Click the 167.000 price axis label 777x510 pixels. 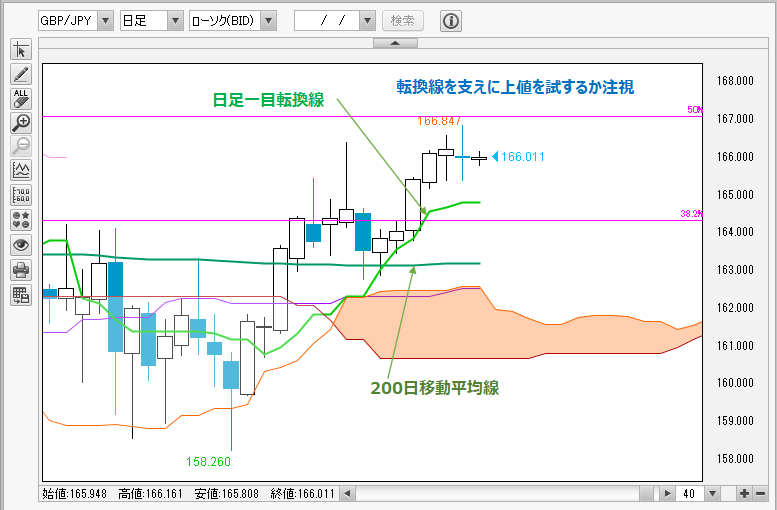tap(735, 118)
